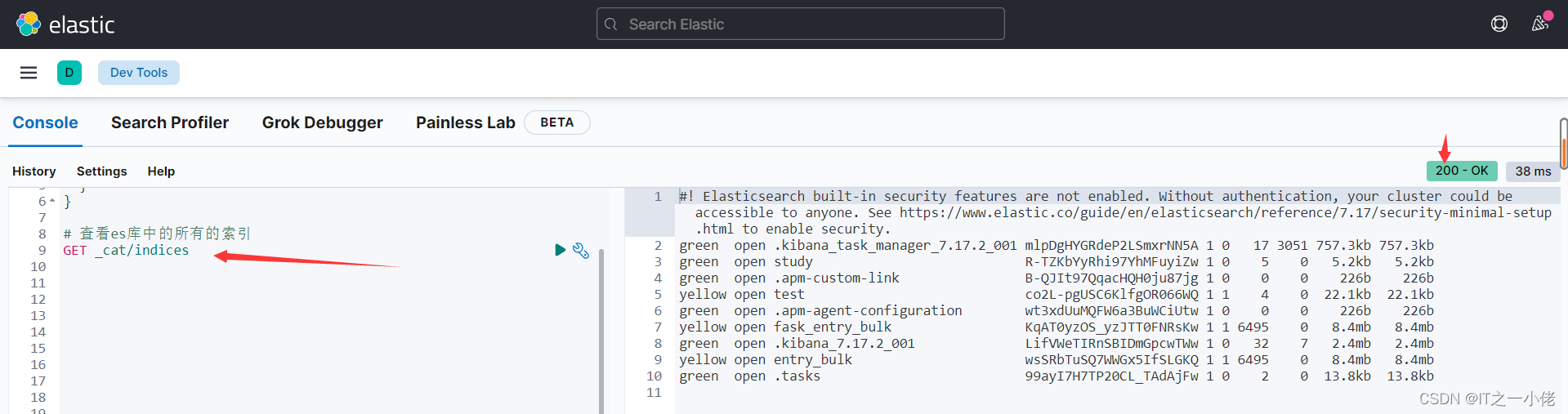
Task: Open the newsfeed notifications icon
Action: point(1540,23)
